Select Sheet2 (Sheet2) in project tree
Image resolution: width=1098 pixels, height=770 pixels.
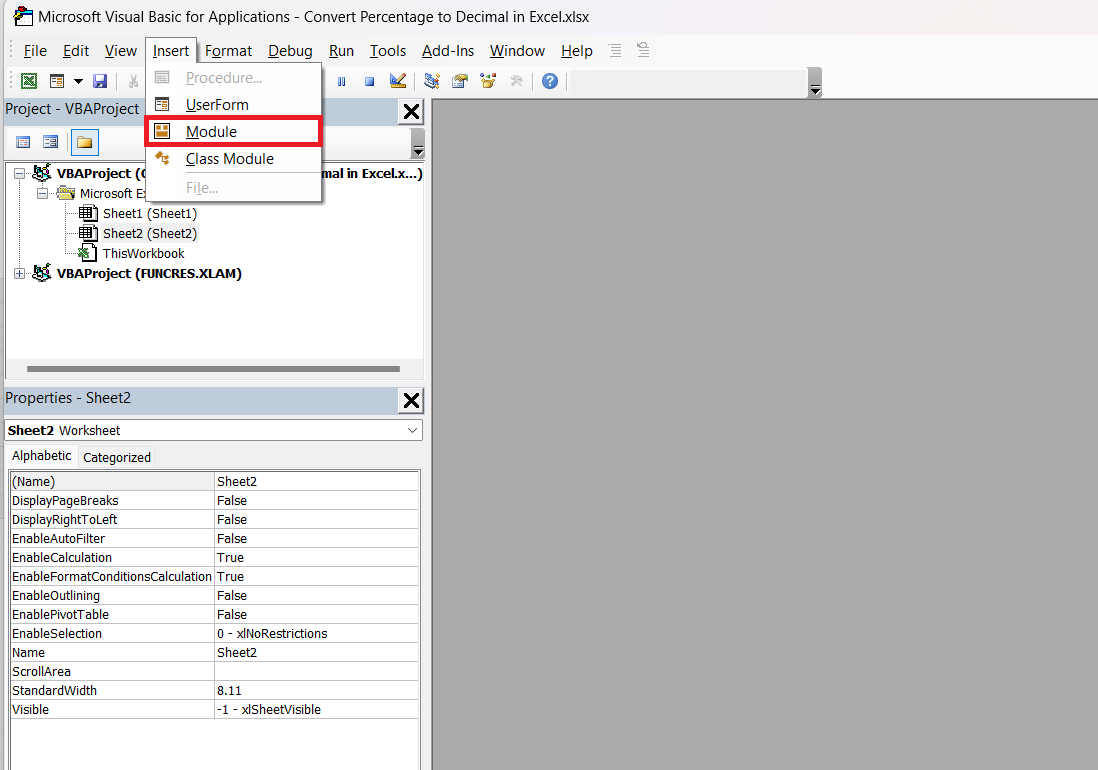pos(150,233)
